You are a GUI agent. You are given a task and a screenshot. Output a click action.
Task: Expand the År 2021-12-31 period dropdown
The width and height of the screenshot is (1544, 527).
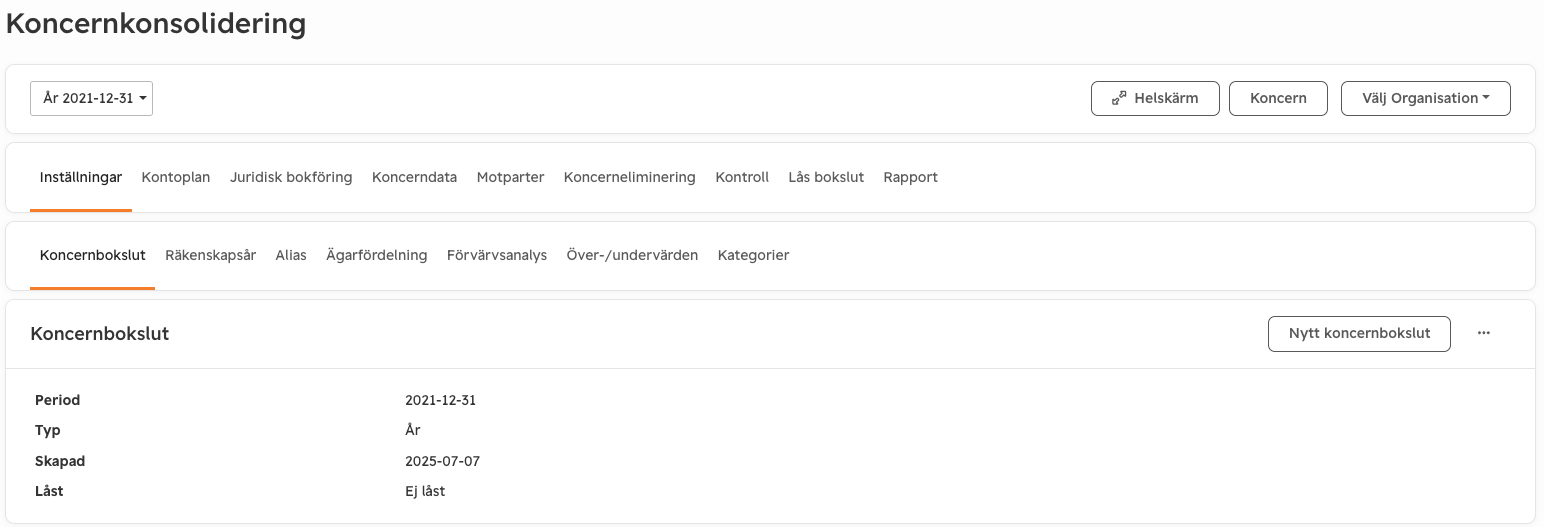click(91, 98)
